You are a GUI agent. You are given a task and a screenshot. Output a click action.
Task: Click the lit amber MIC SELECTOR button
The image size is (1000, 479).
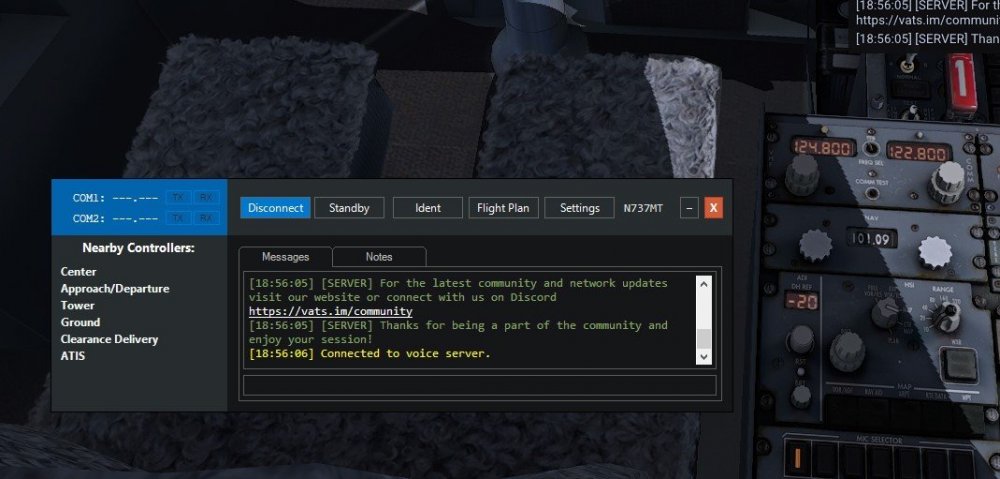pos(796,457)
